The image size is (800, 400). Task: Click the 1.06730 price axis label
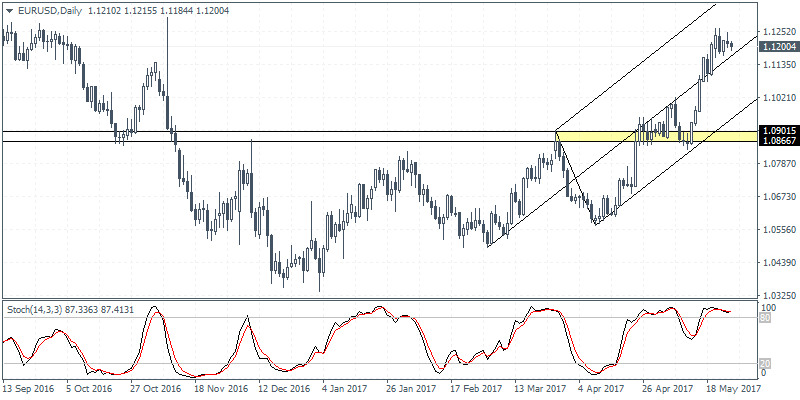pyautogui.click(x=778, y=196)
